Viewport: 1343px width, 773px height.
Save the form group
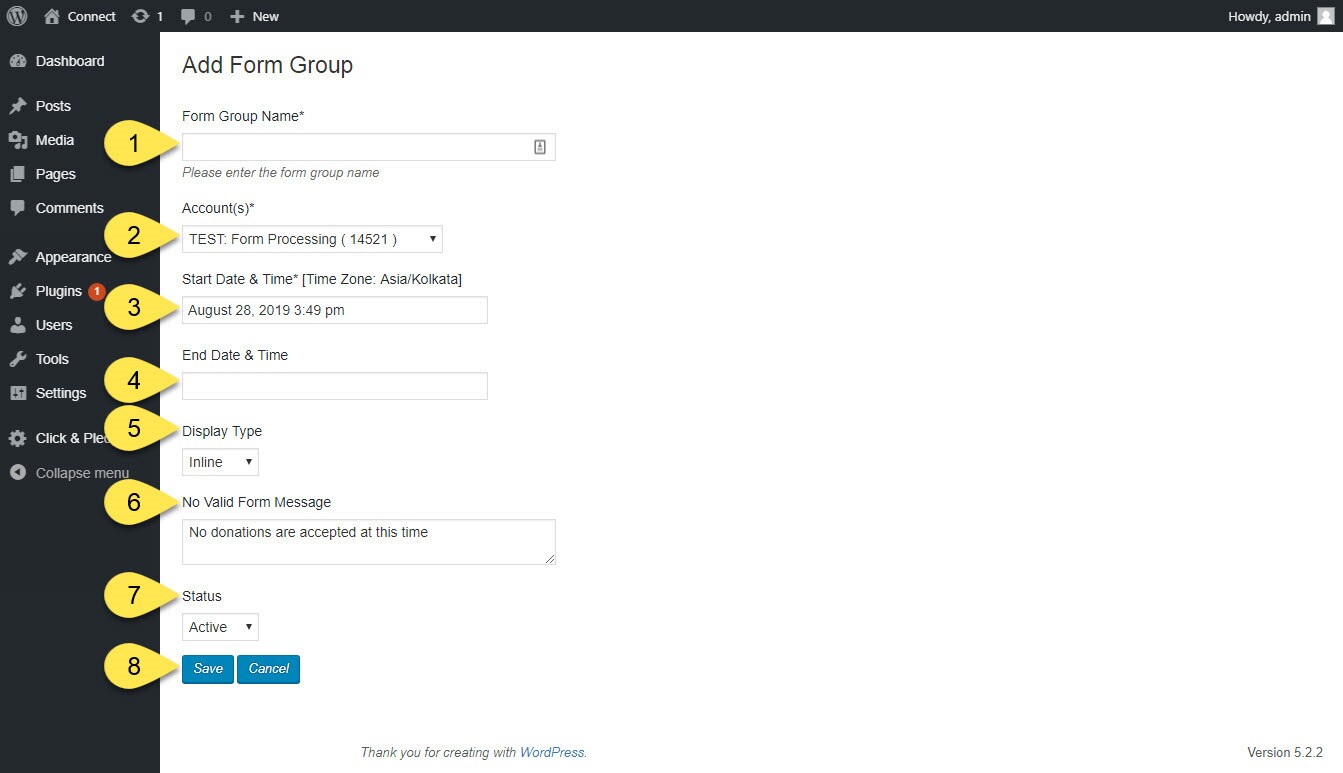(208, 669)
